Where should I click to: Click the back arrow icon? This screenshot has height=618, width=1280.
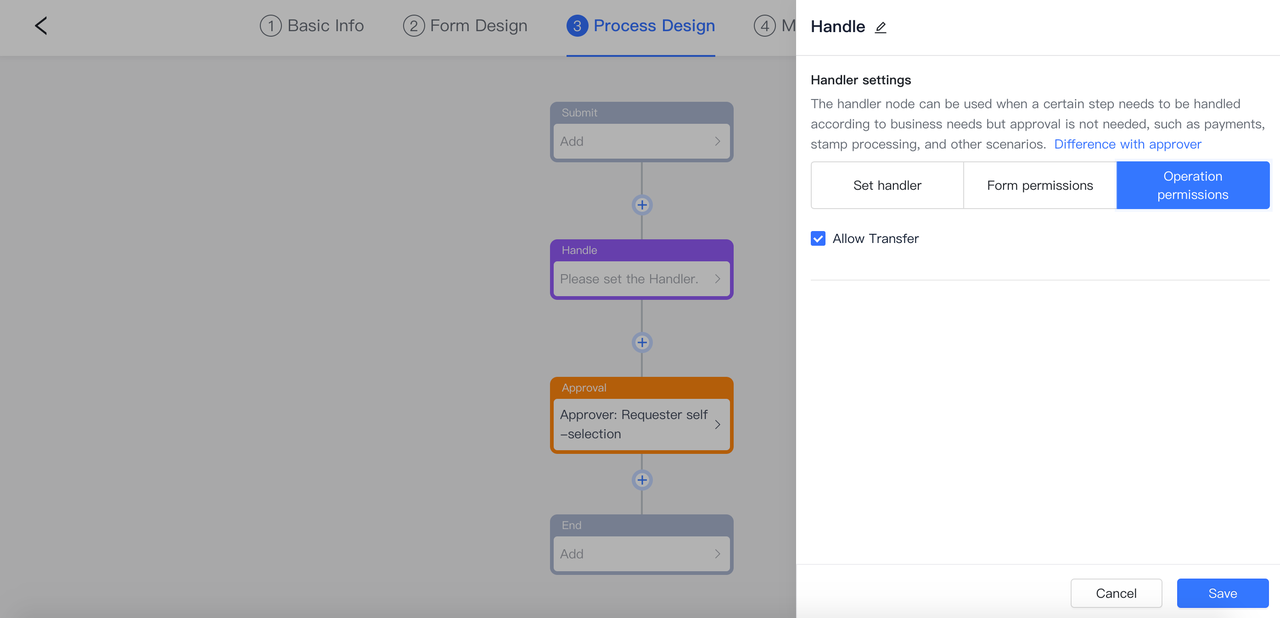(41, 26)
